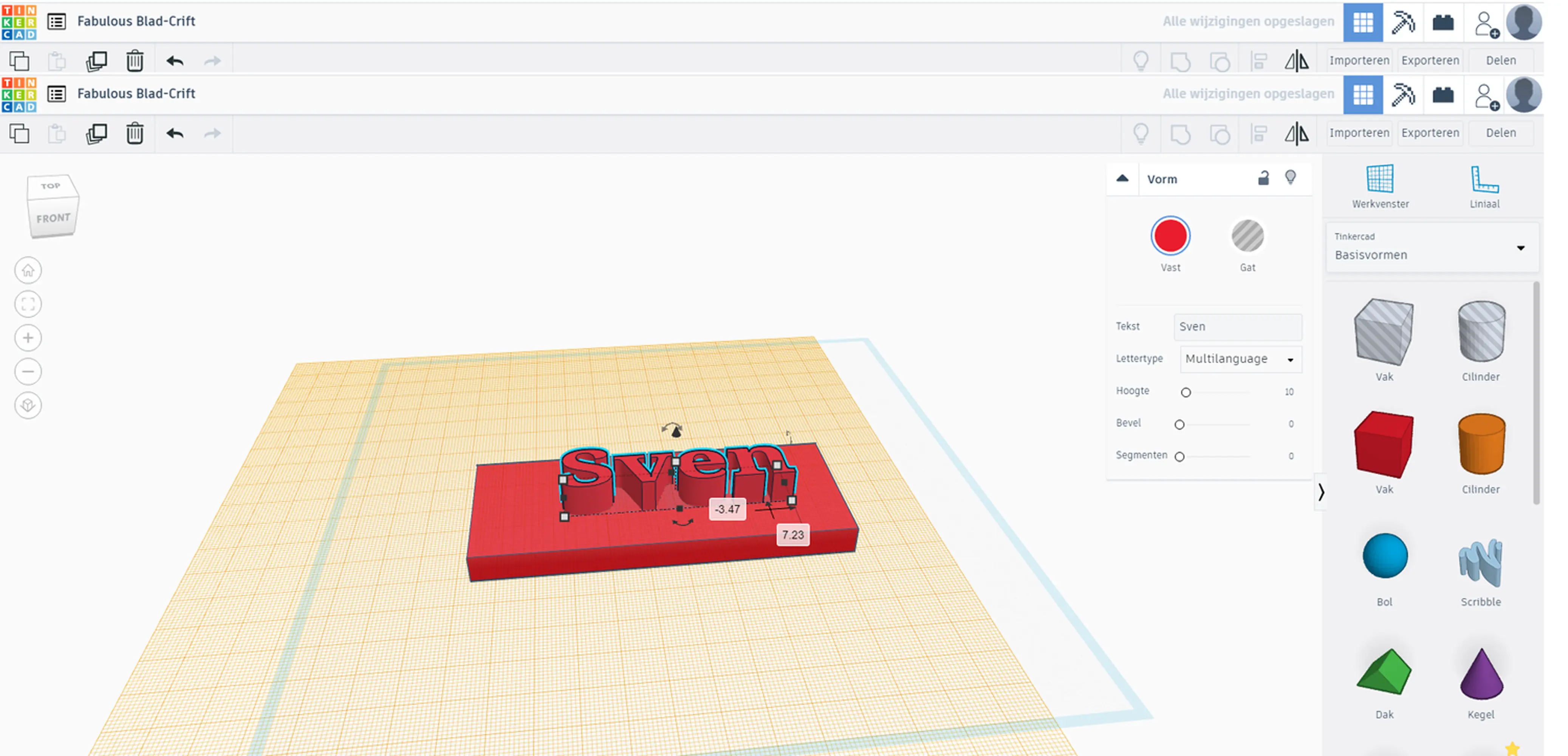Click the lower Blocks view tab icon
1568x756 pixels.
[1403, 94]
